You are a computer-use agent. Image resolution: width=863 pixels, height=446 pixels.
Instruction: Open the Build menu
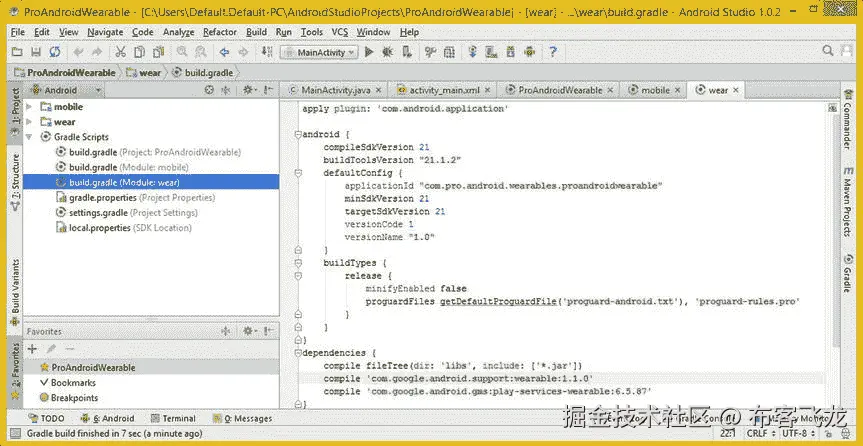pos(256,32)
